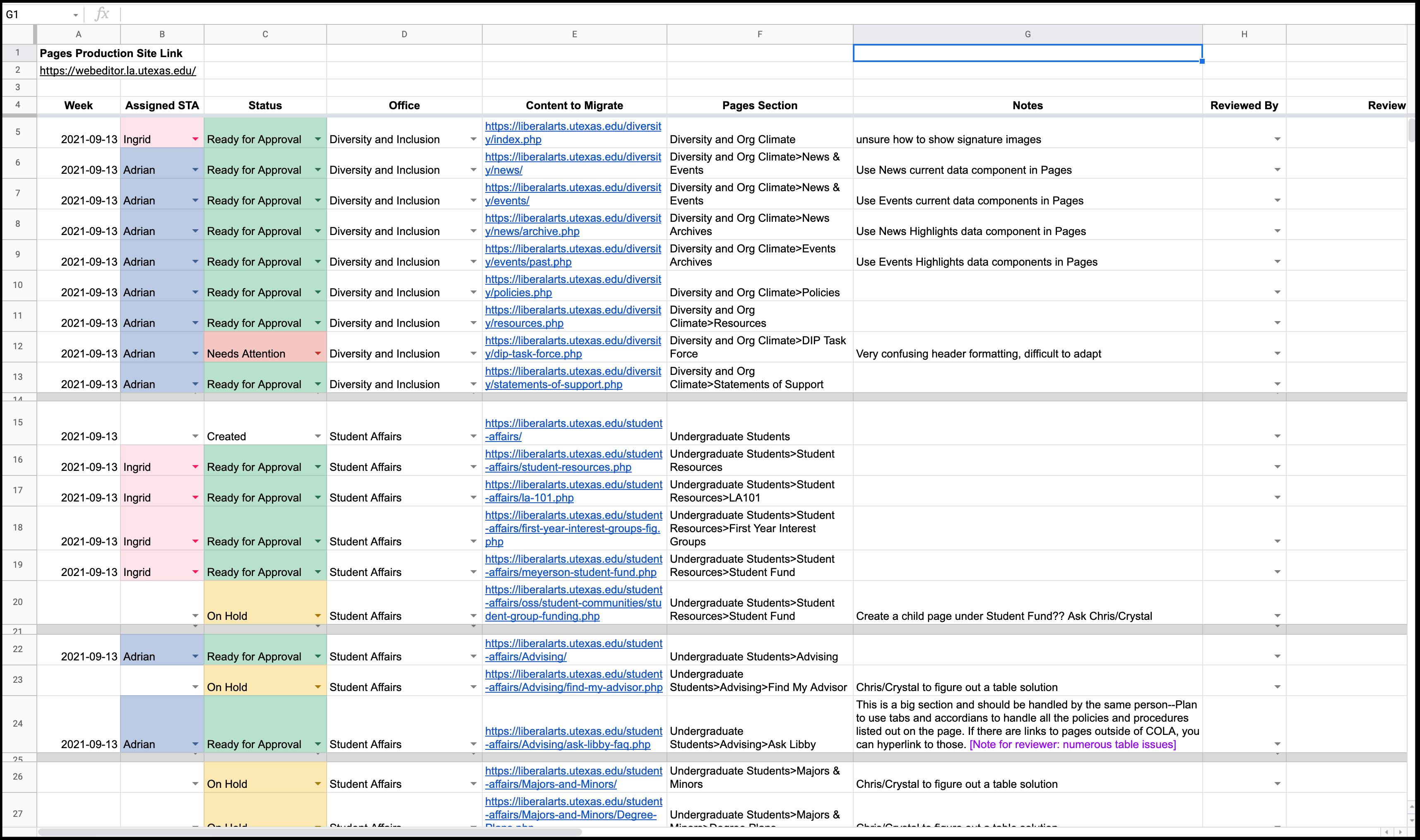The height and width of the screenshot is (840, 1420).
Task: Select the Week header cell
Action: click(x=78, y=105)
